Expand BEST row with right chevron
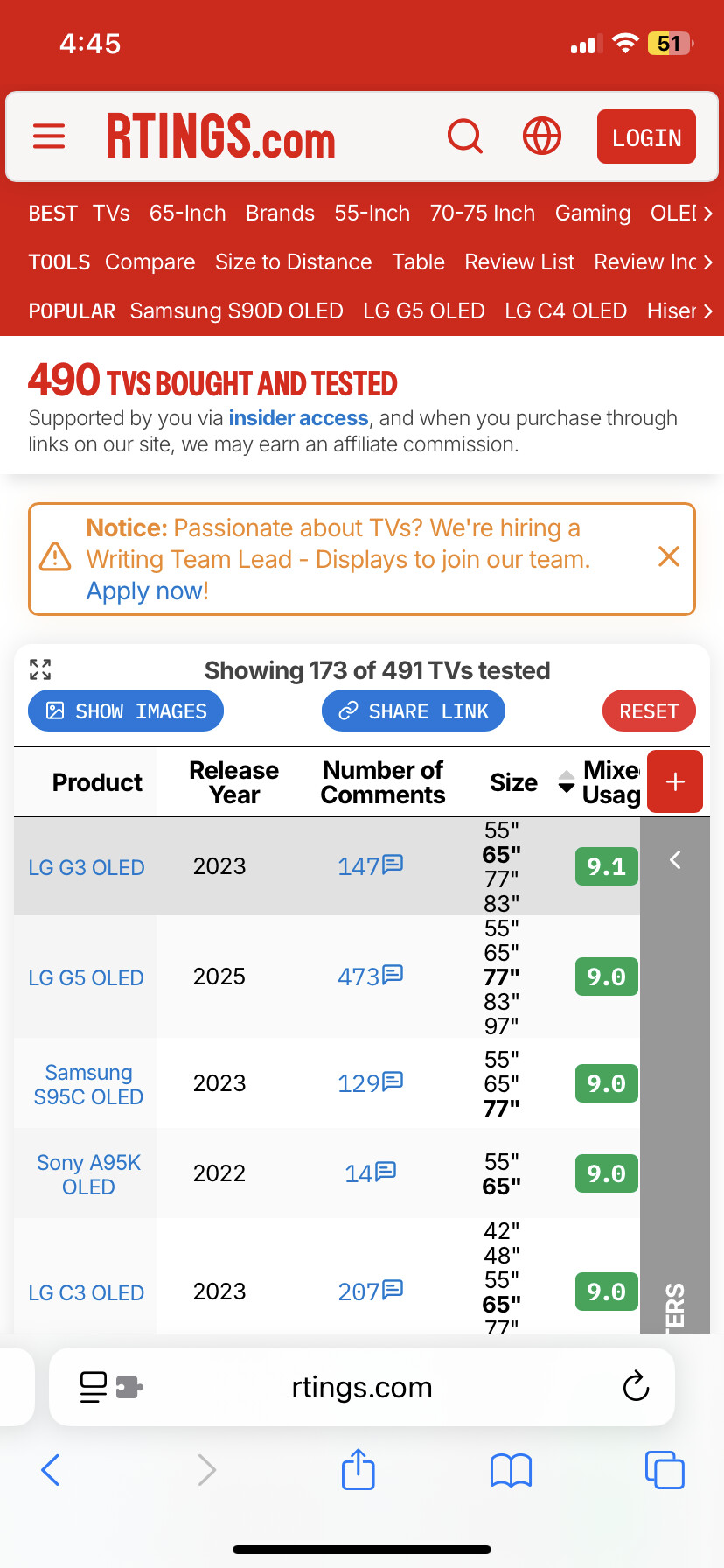 click(707, 213)
